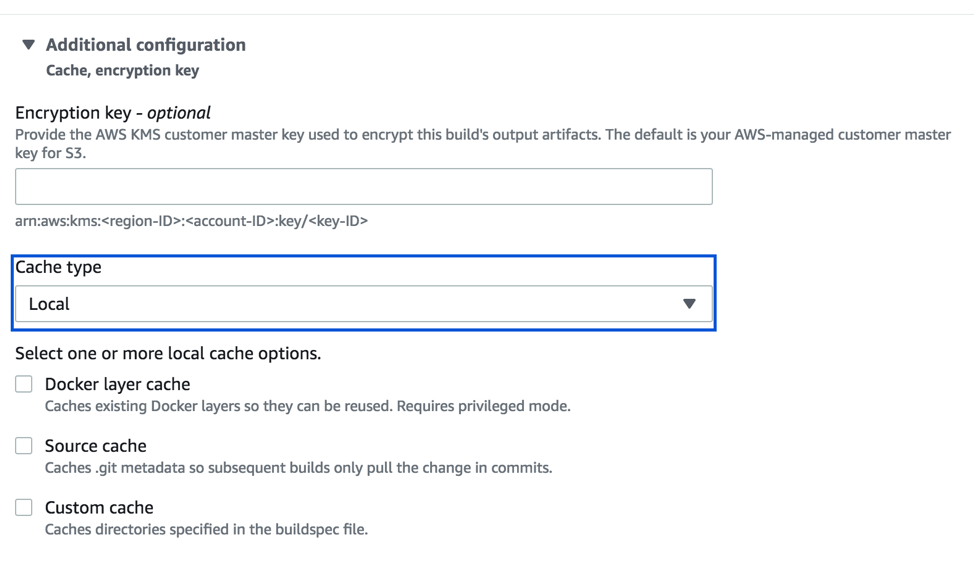Click the Additional configuration heading

pos(145,45)
